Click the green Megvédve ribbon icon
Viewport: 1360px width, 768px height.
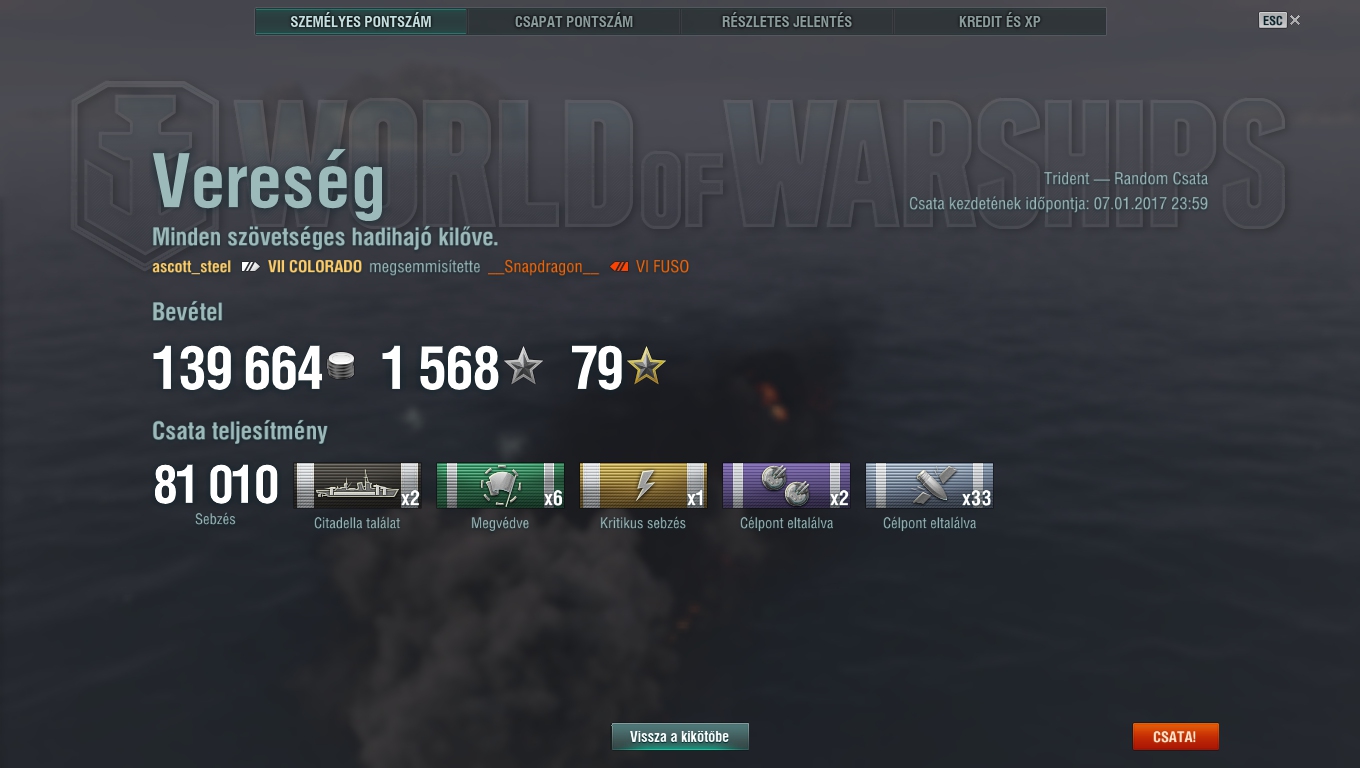500,485
